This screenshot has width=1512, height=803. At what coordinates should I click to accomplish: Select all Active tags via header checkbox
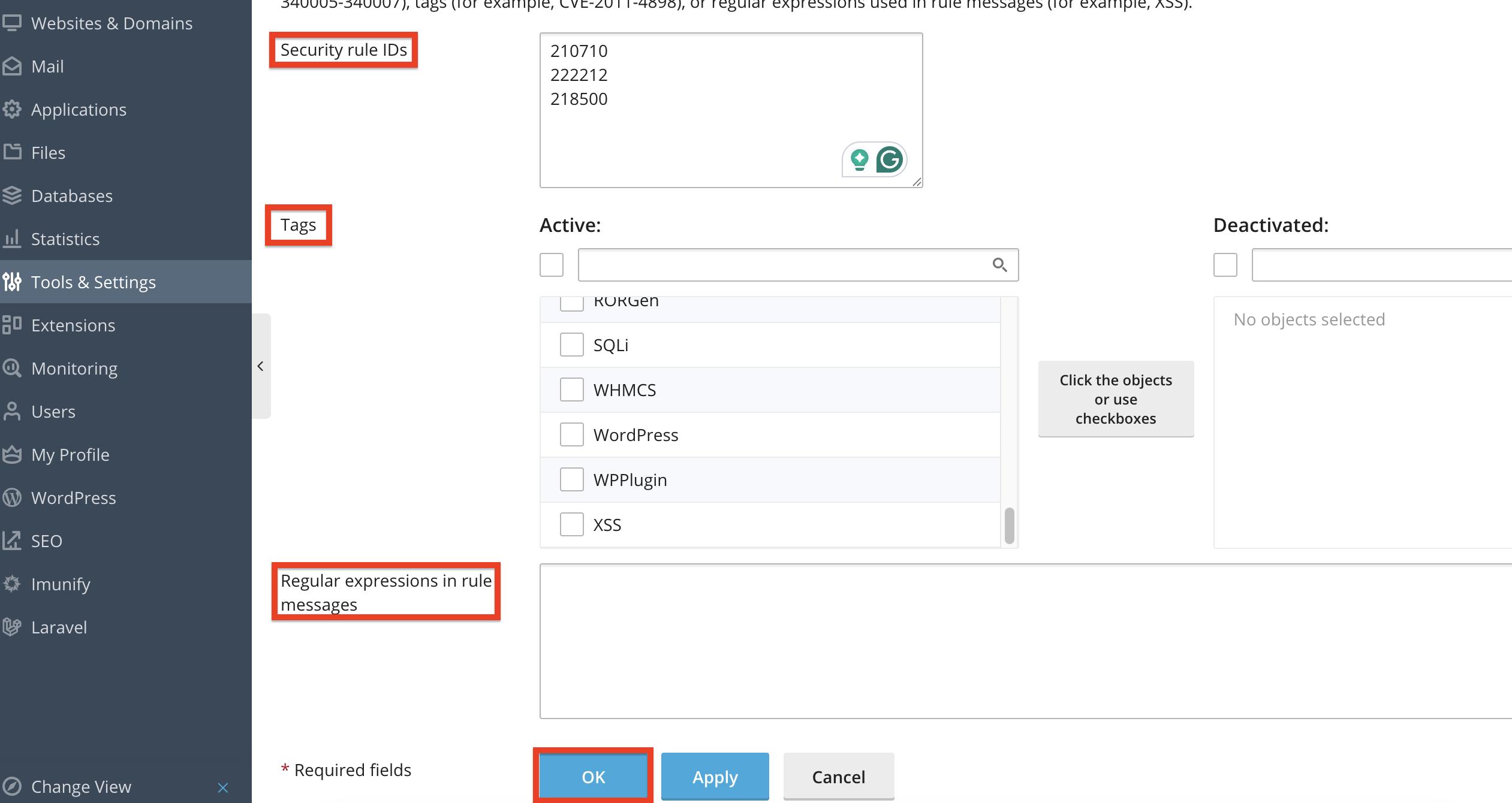(550, 264)
